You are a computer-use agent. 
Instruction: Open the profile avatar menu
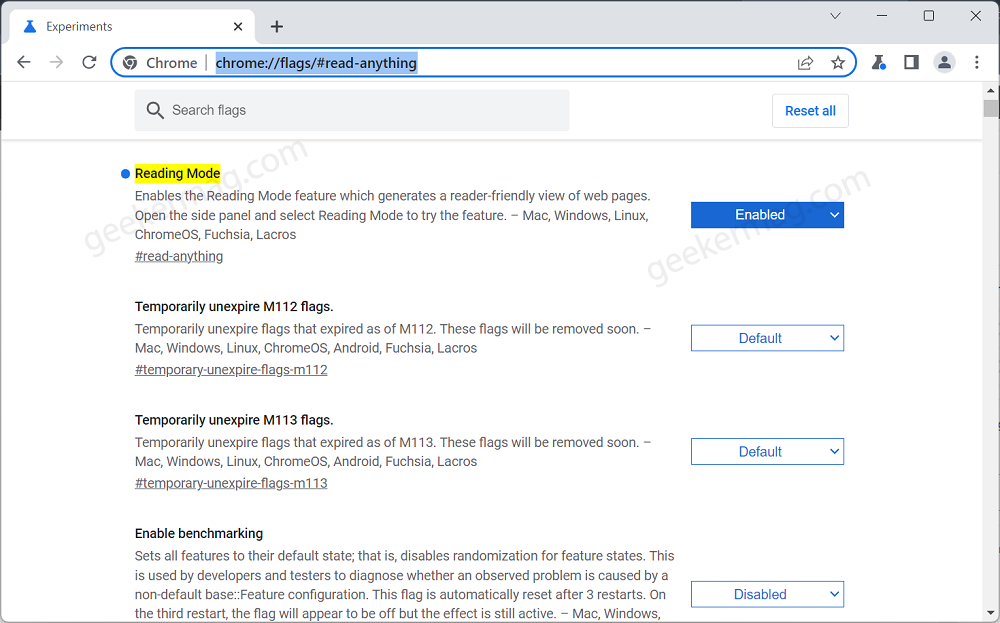944,62
